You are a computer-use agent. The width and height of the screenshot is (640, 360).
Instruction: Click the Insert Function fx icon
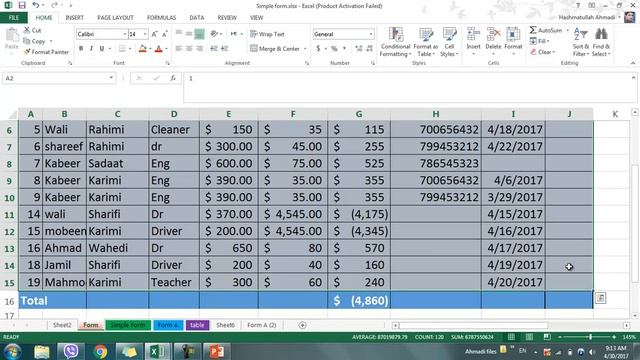(173, 78)
